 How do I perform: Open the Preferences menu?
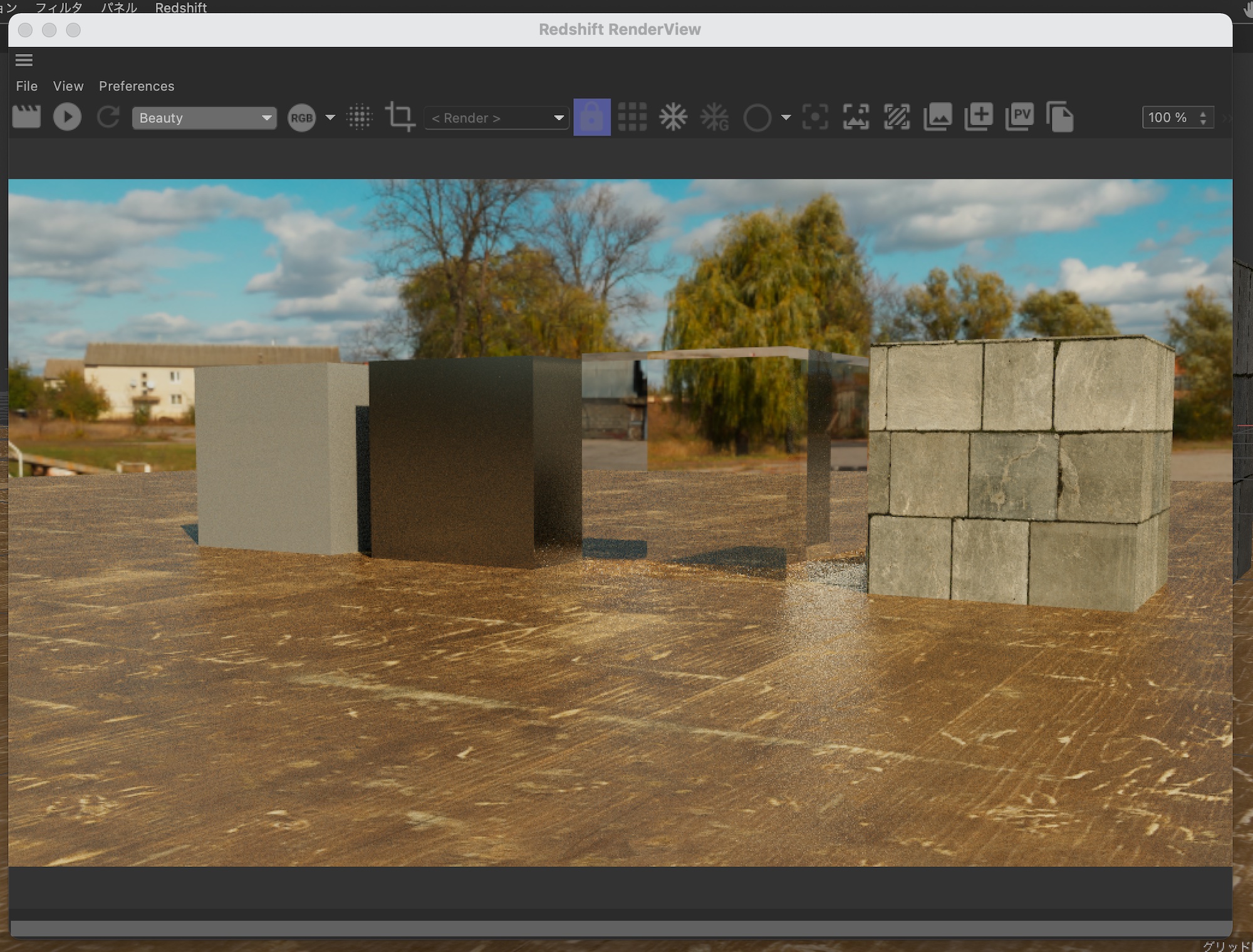pos(137,86)
